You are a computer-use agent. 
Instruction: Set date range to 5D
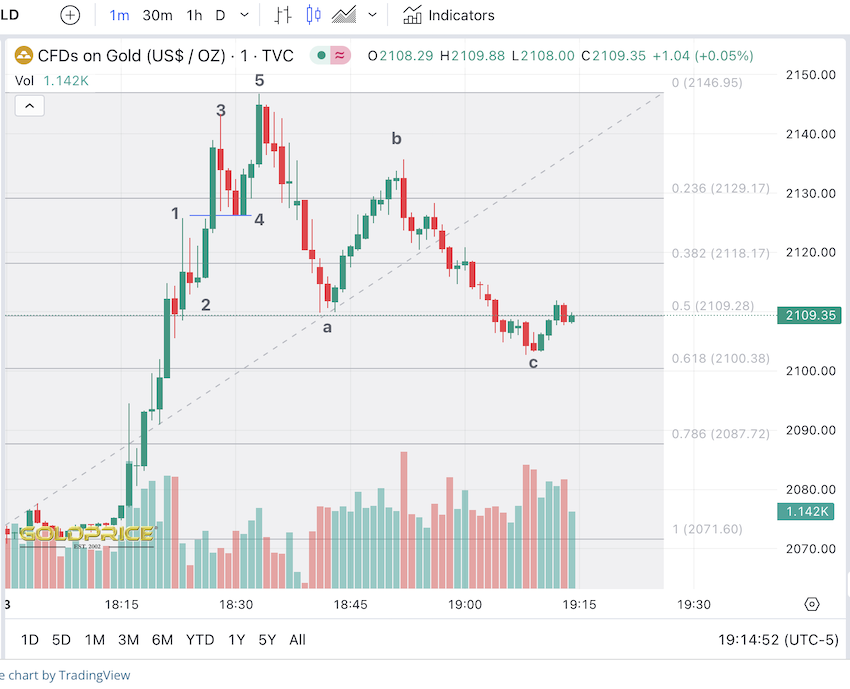point(61,639)
